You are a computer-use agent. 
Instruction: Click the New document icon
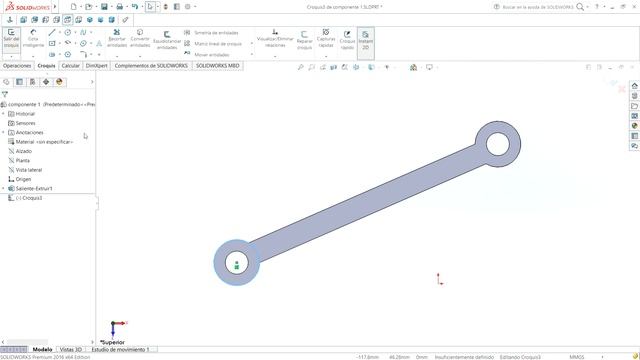(73, 7)
